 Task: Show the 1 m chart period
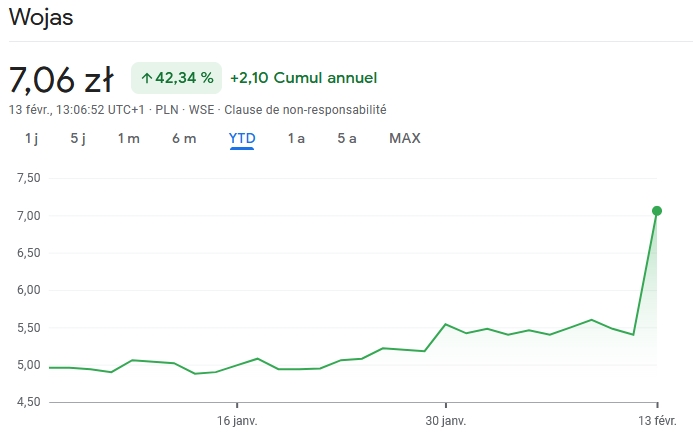click(128, 139)
